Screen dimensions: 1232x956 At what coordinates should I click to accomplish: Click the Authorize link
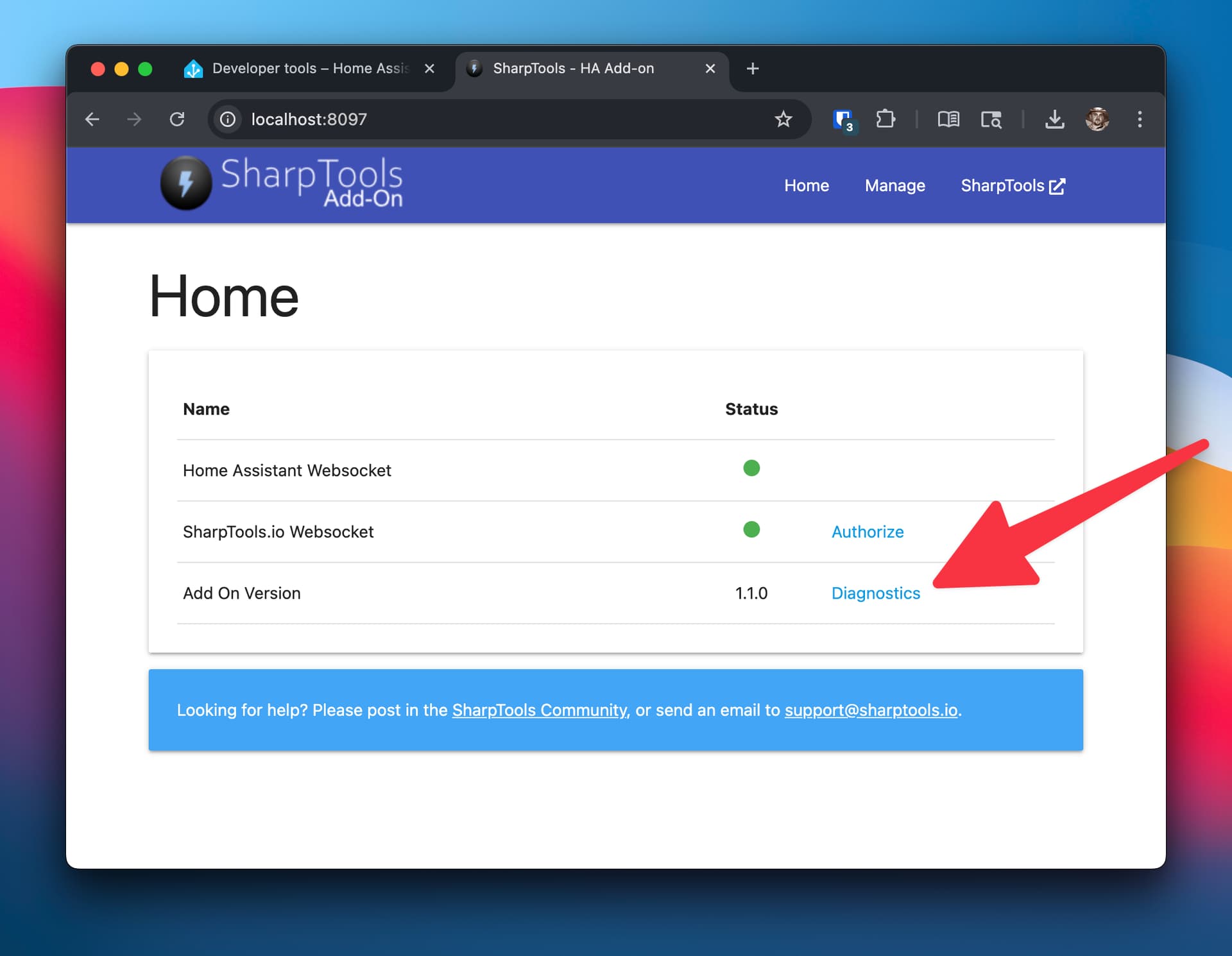click(868, 532)
